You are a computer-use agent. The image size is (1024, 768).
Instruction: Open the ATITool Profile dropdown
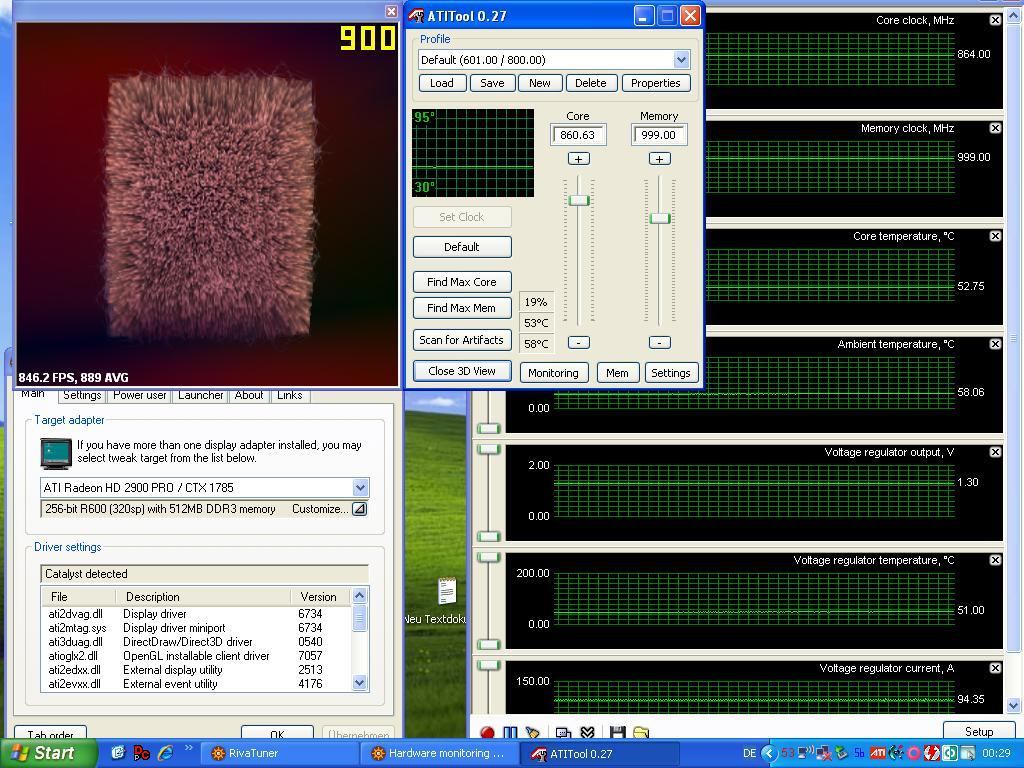[681, 60]
